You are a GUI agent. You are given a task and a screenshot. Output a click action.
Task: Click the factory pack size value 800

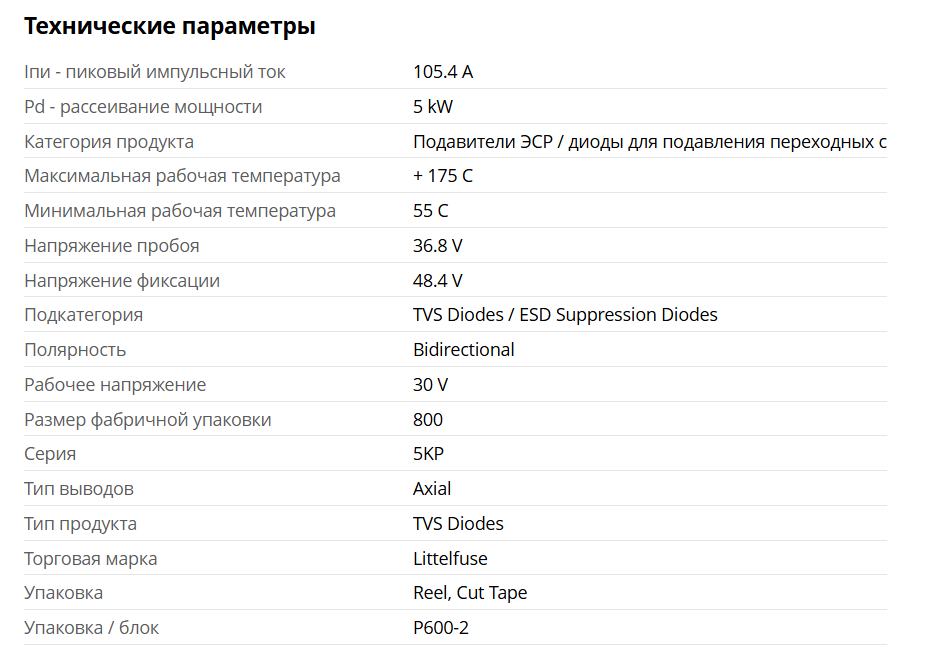coord(428,420)
